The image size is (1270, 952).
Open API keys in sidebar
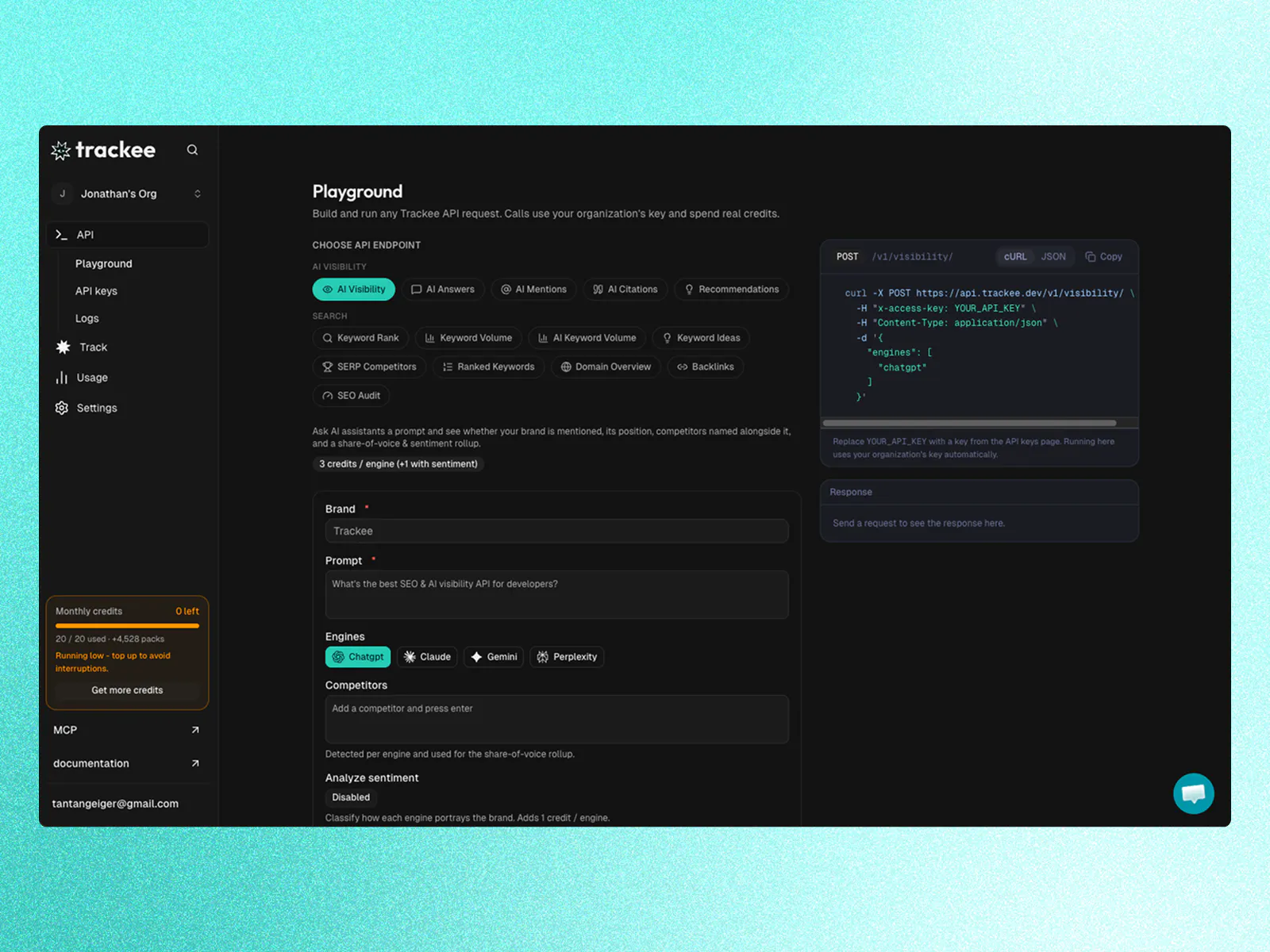[96, 291]
